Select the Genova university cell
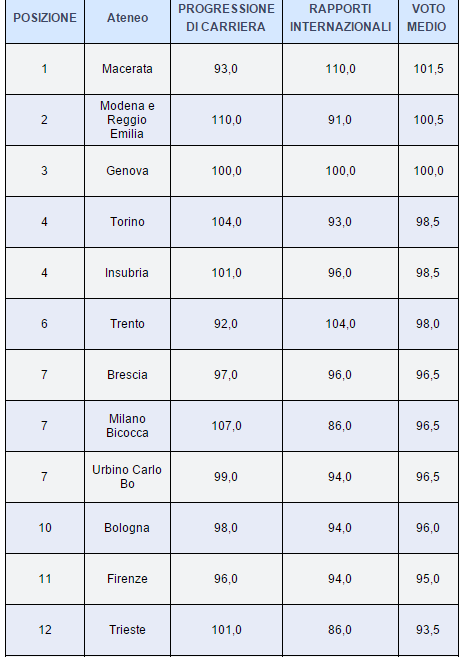Viewport: 461px width, 657px height. [x=127, y=171]
